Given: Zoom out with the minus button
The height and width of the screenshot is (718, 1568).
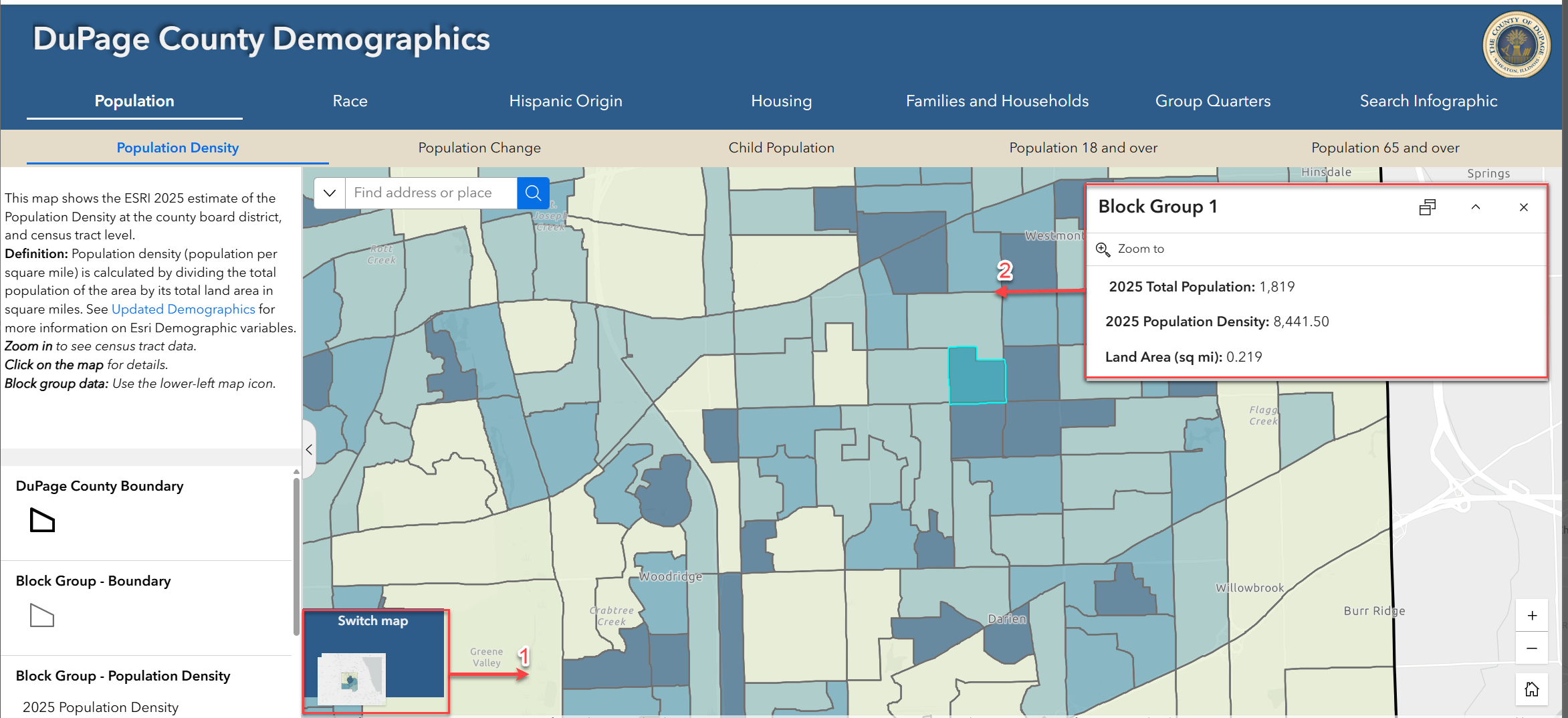Looking at the screenshot, I should pyautogui.click(x=1532, y=648).
